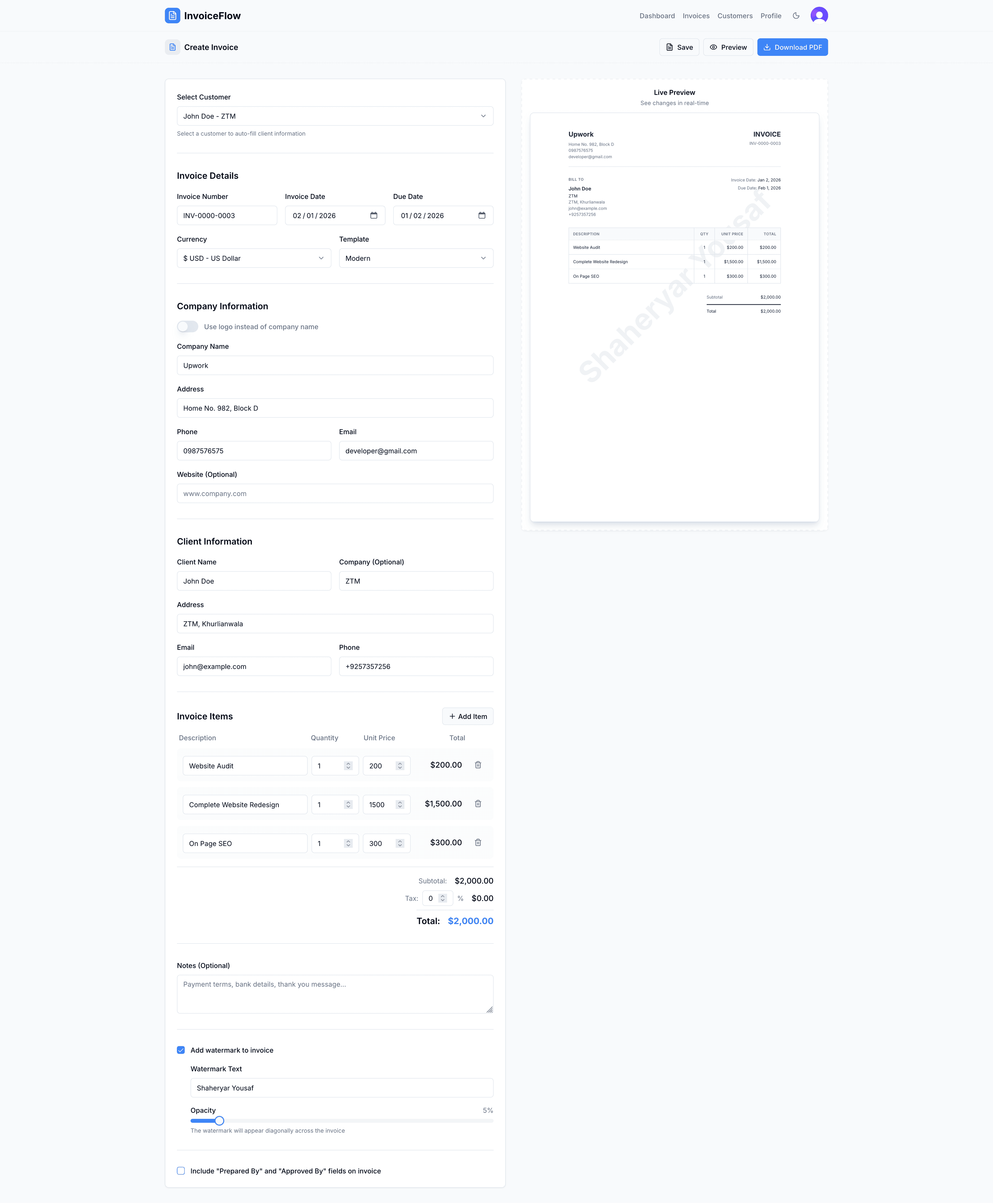Go to the Dashboard
Screen dimensions: 993x1204
657,16
